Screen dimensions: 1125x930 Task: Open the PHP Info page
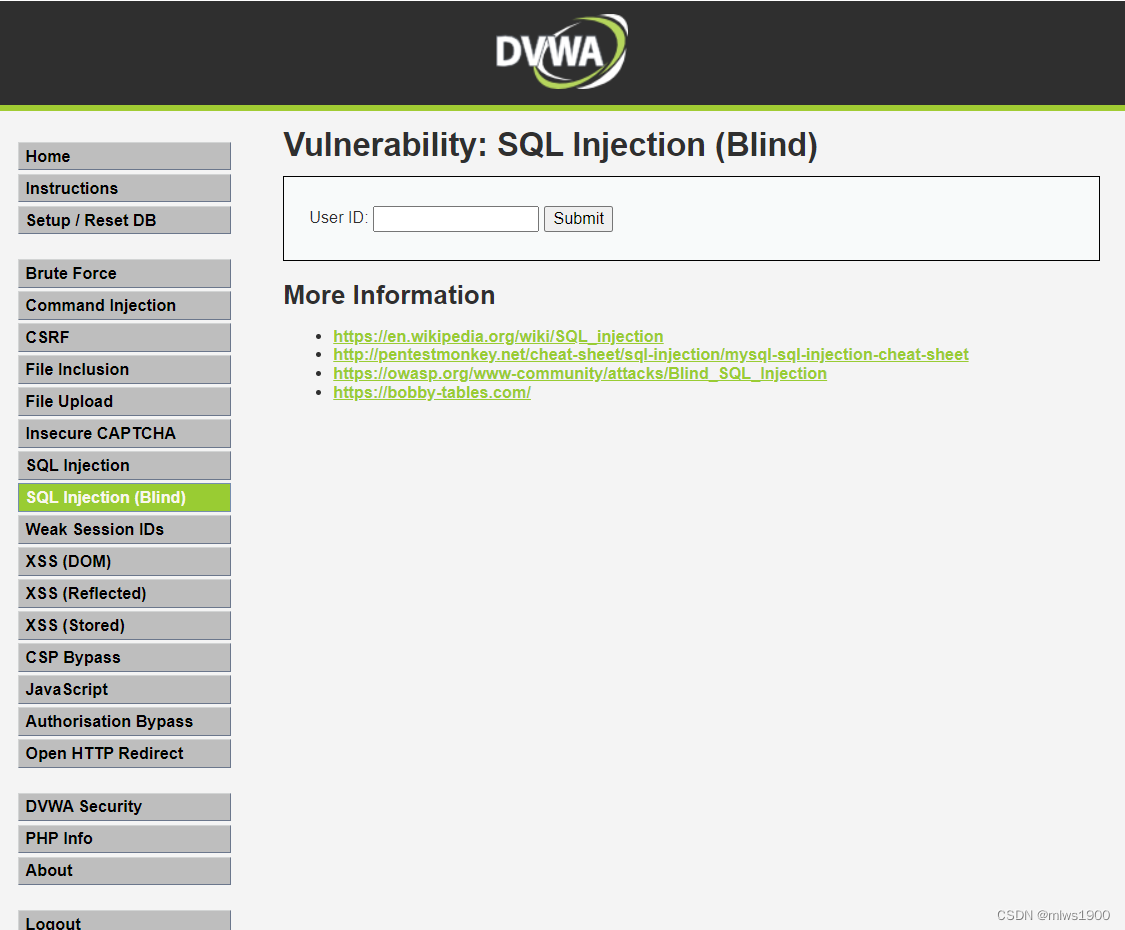pos(124,839)
